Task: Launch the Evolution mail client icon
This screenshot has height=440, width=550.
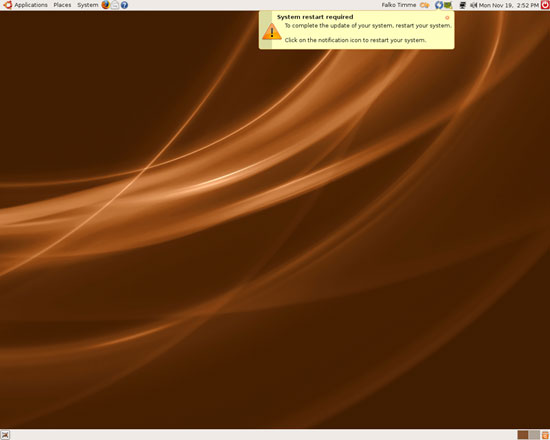Action: pyautogui.click(x=115, y=5)
